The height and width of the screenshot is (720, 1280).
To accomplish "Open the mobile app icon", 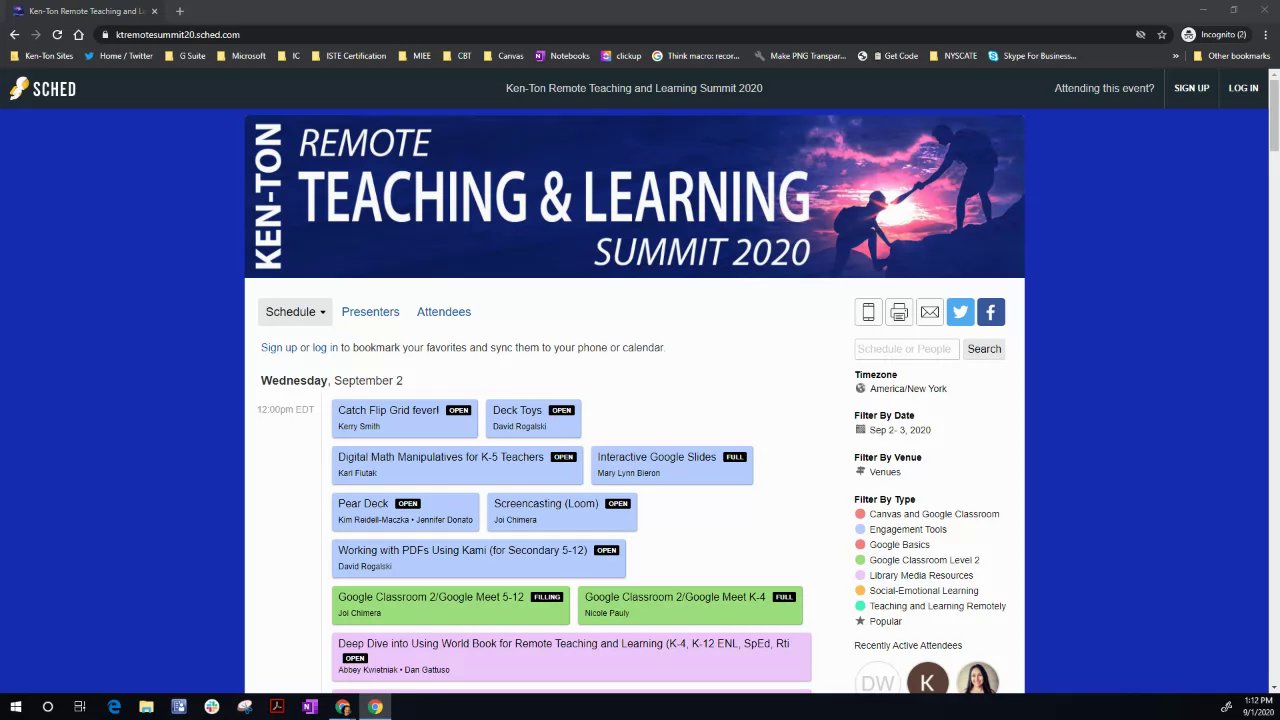I will point(868,312).
